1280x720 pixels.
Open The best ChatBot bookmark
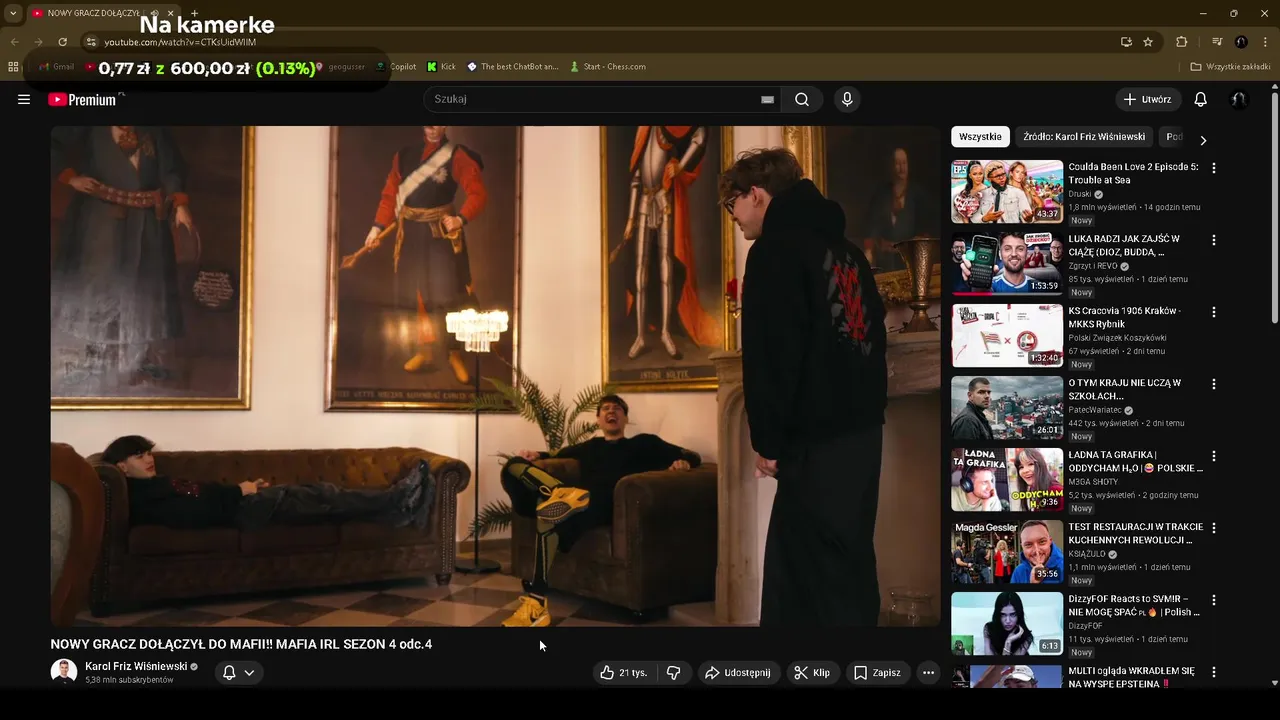513,67
